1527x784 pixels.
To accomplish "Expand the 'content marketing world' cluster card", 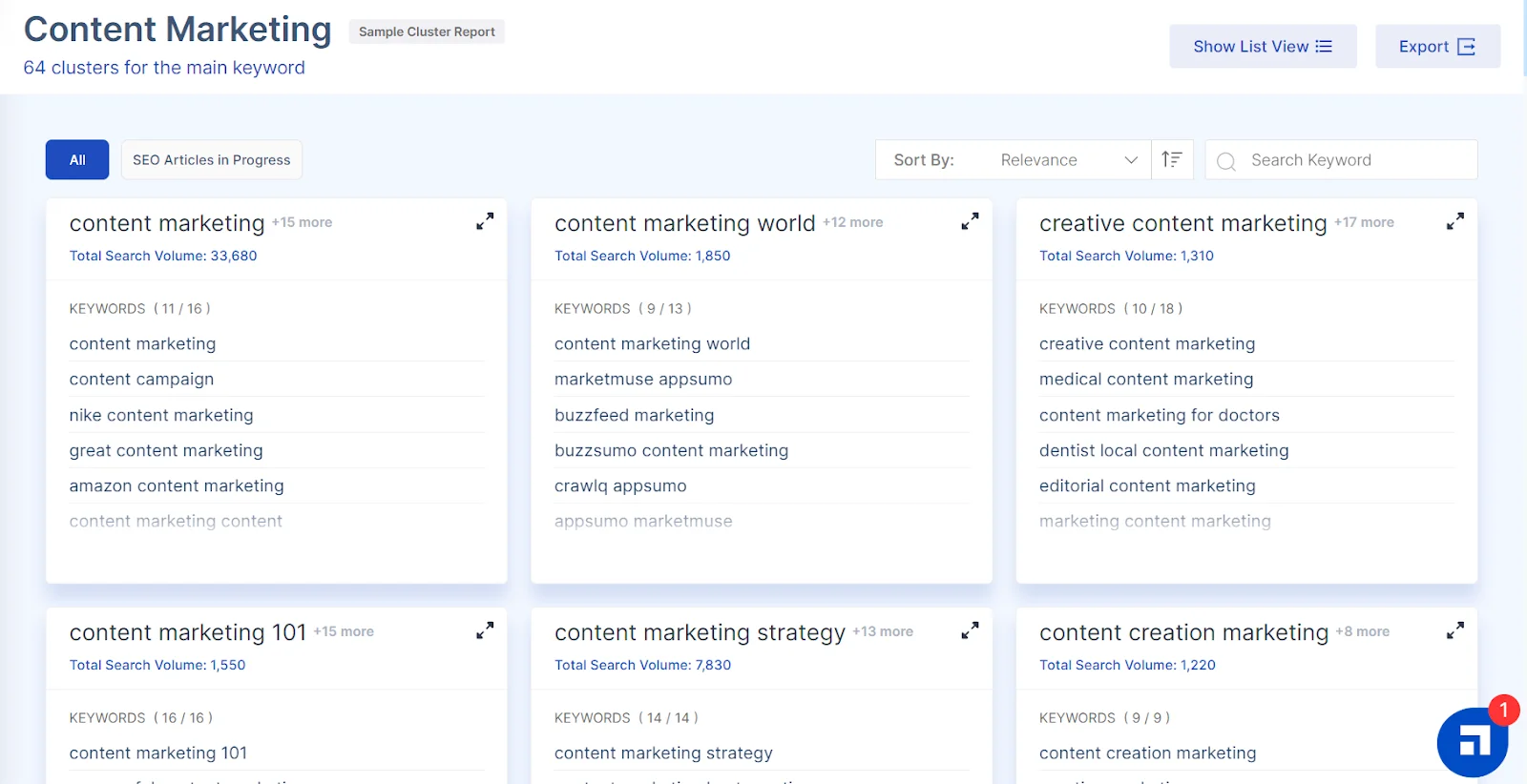I will click(x=970, y=221).
